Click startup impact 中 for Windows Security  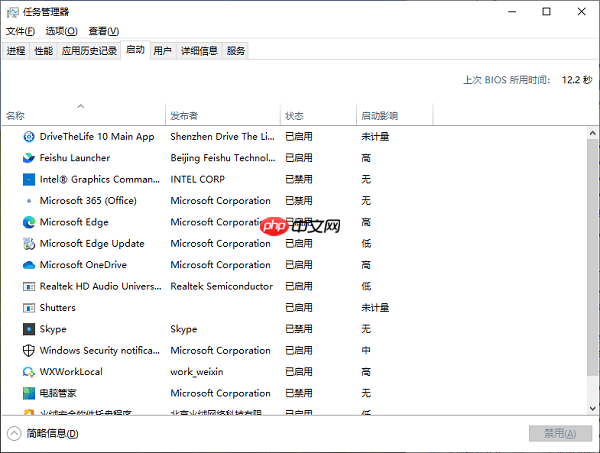(366, 350)
